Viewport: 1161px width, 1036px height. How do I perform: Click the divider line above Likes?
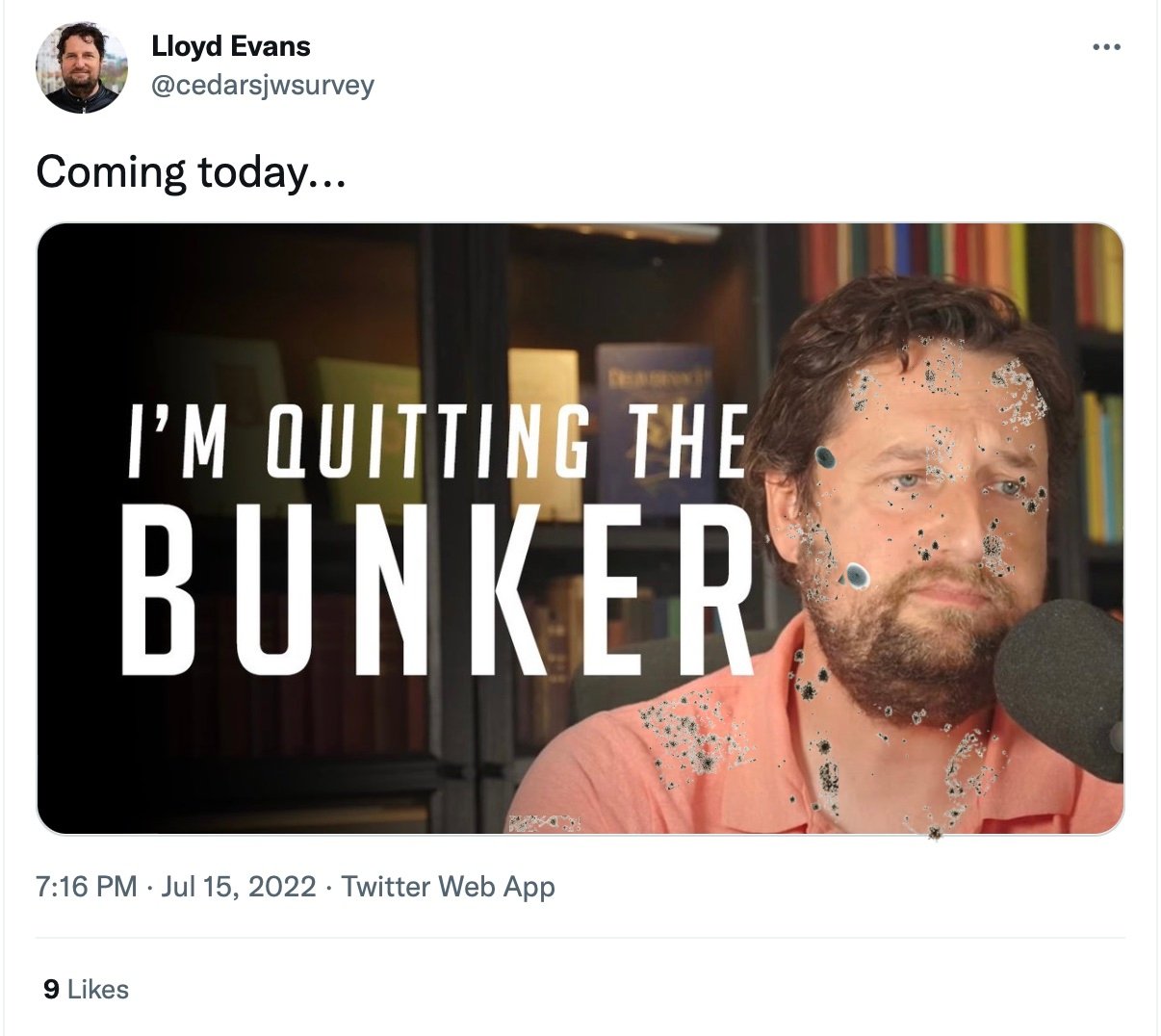coord(580,938)
